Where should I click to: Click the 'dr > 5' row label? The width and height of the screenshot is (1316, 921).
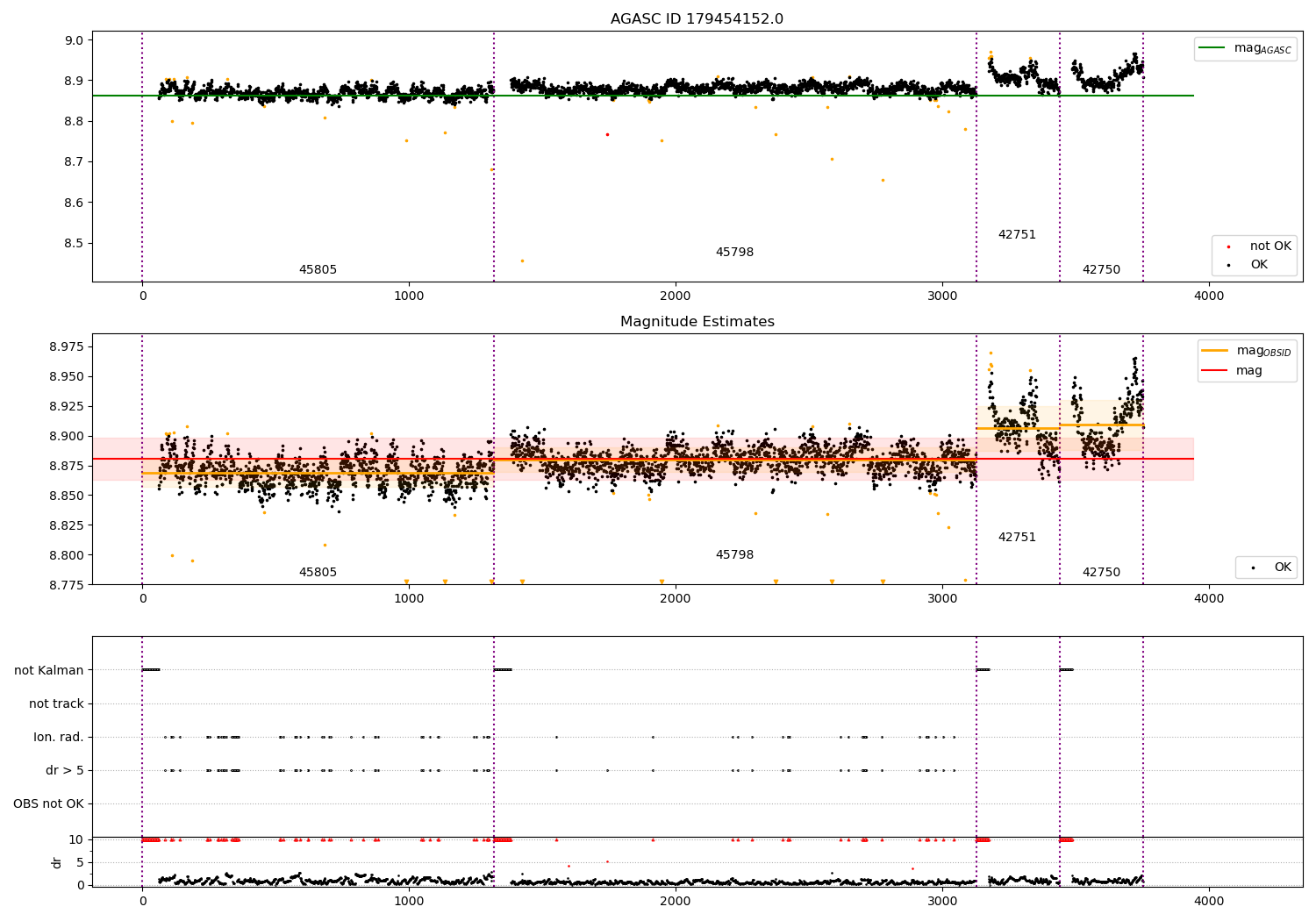[x=65, y=770]
